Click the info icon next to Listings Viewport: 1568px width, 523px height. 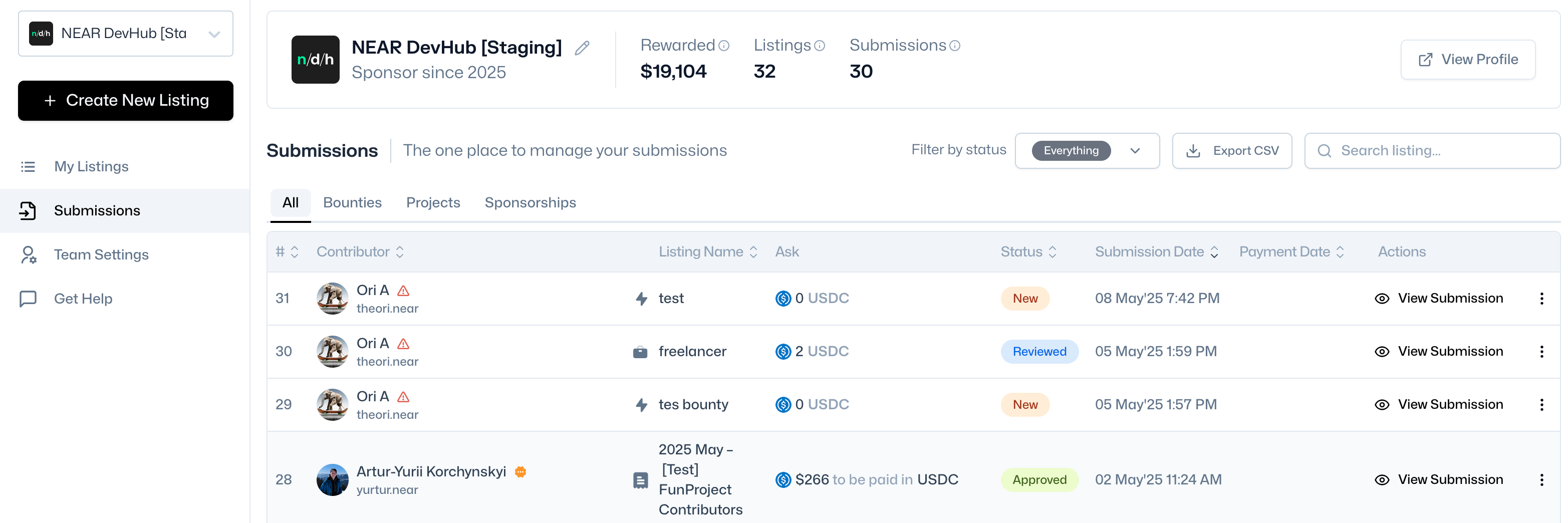[x=819, y=46]
